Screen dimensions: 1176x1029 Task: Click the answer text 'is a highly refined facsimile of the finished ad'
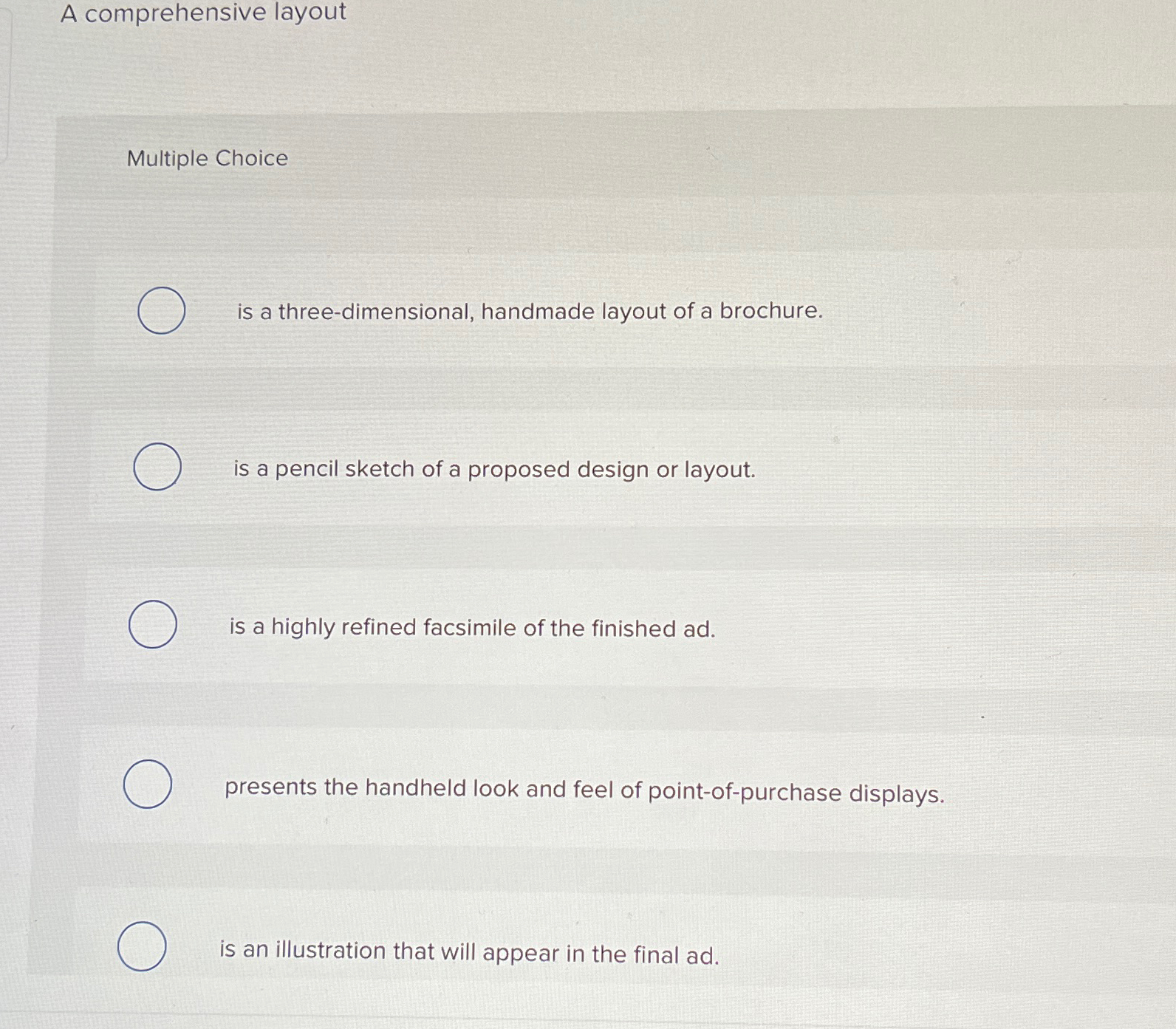pyautogui.click(x=474, y=629)
